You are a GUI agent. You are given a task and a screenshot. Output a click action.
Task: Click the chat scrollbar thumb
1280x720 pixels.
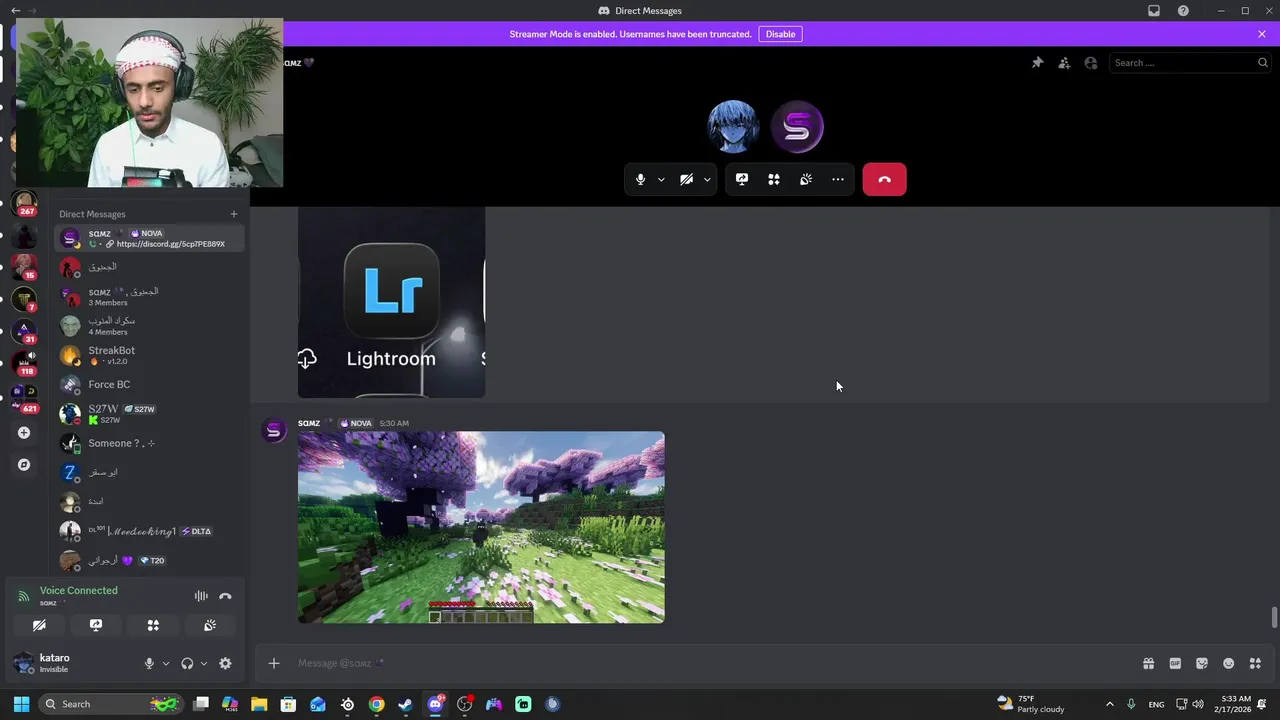coord(1274,617)
